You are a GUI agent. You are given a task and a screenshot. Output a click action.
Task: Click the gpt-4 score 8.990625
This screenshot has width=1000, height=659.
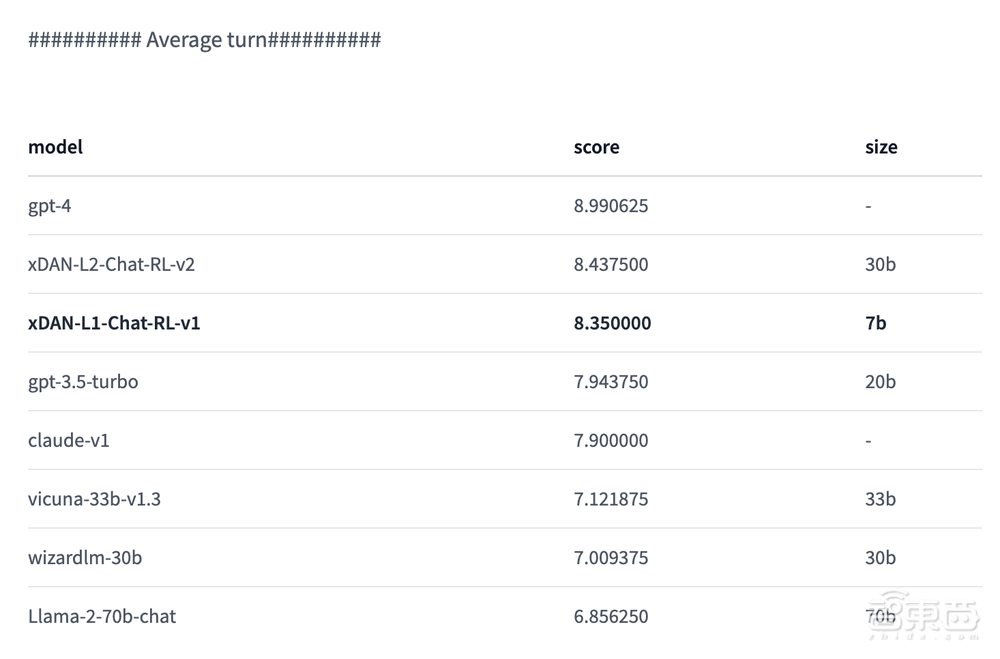click(611, 206)
